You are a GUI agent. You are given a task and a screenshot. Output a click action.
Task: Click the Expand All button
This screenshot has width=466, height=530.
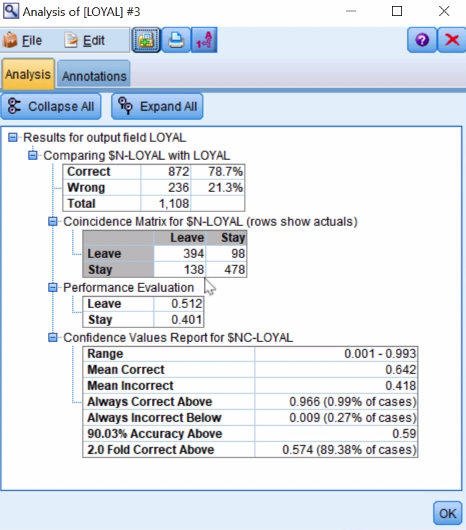pyautogui.click(x=157, y=106)
